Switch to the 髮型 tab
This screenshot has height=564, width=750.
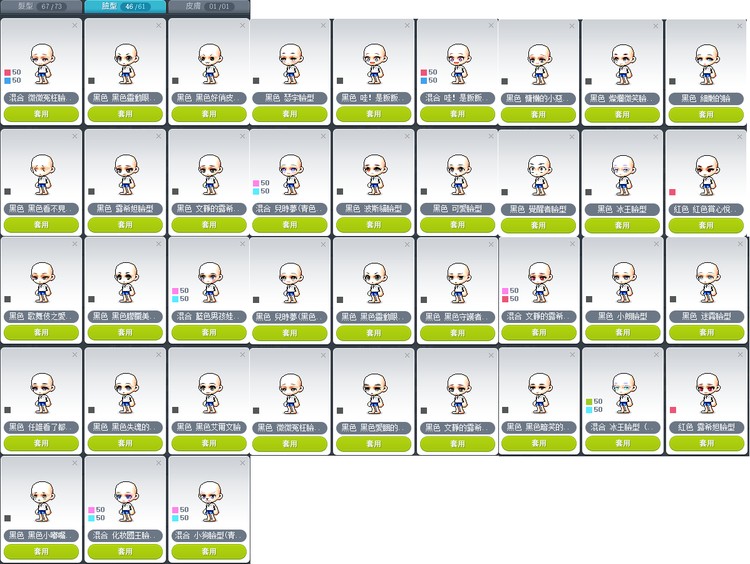coord(40,6)
